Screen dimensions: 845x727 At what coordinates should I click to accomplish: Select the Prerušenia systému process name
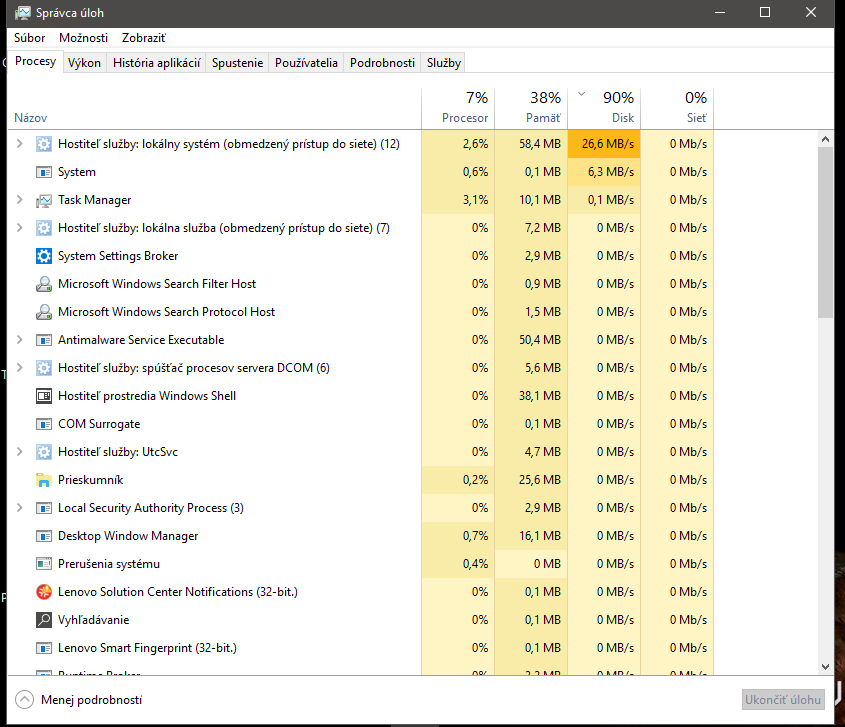click(109, 564)
